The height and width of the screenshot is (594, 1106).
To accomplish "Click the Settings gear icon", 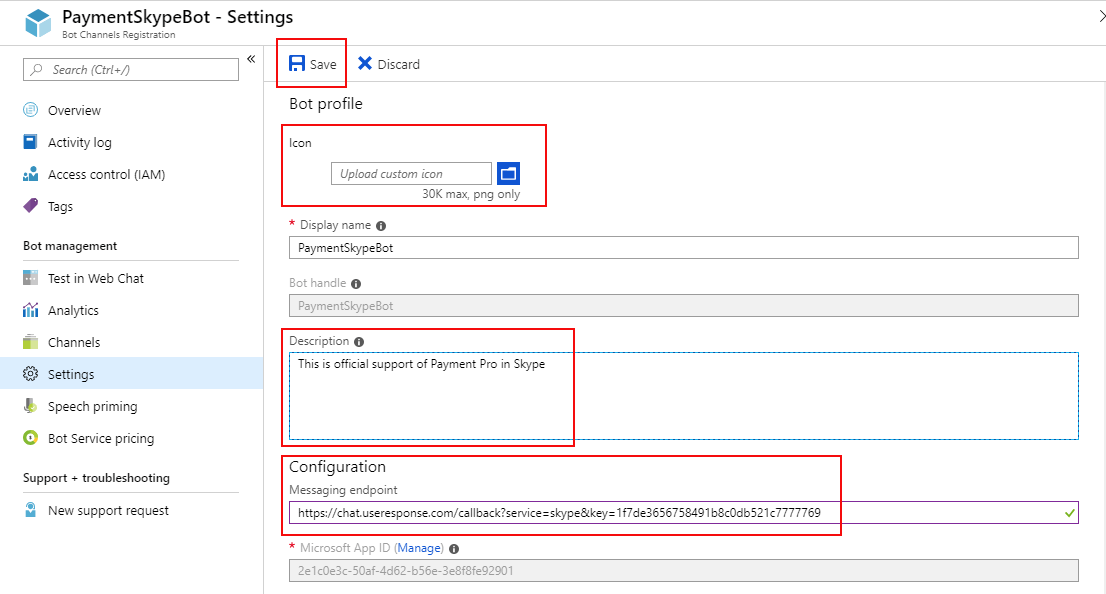I will tap(30, 374).
